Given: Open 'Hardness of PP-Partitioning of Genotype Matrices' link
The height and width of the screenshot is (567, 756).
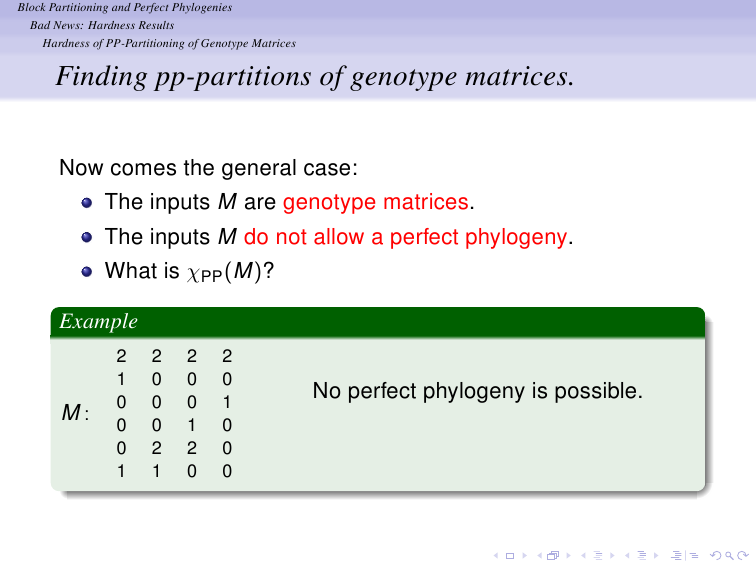Looking at the screenshot, I should (x=169, y=43).
